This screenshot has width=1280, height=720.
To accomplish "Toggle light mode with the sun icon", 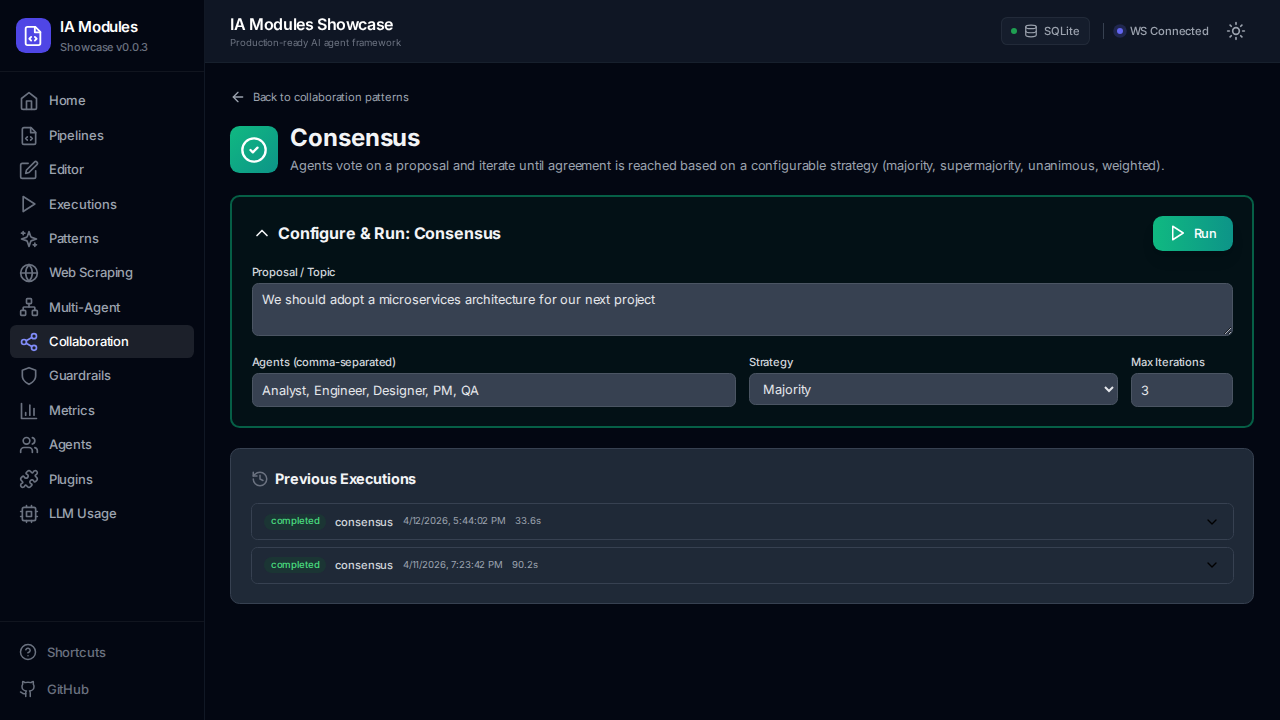I will [x=1236, y=31].
